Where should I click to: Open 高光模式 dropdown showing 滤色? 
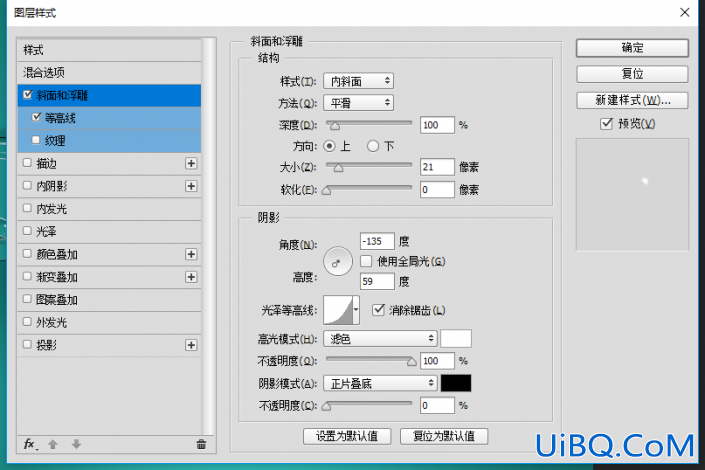pos(380,339)
